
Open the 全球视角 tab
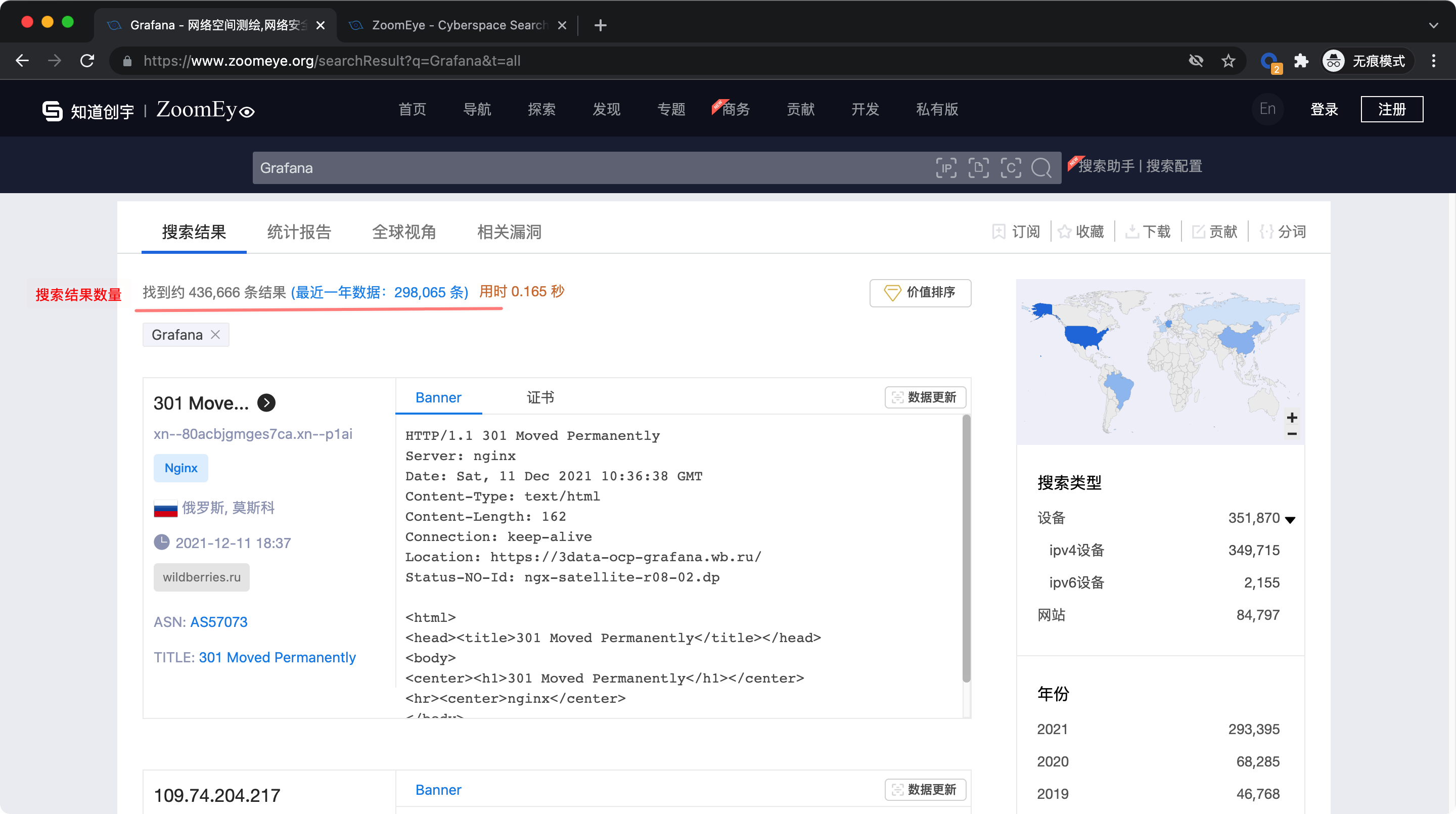tap(404, 232)
